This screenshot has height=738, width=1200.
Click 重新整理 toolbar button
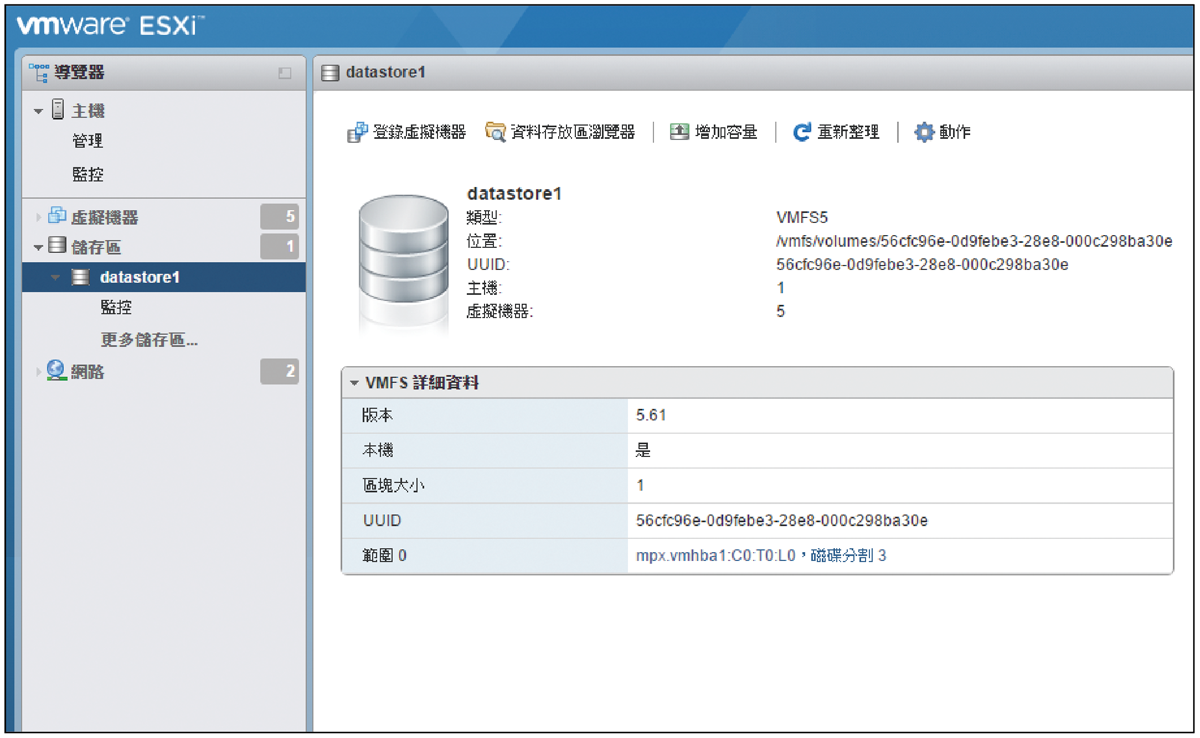(837, 132)
